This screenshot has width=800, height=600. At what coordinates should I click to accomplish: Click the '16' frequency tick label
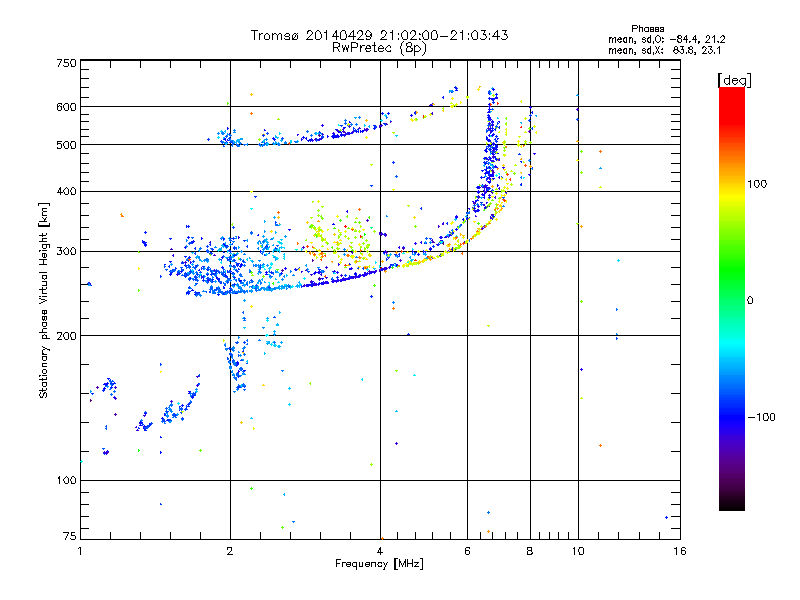point(680,551)
